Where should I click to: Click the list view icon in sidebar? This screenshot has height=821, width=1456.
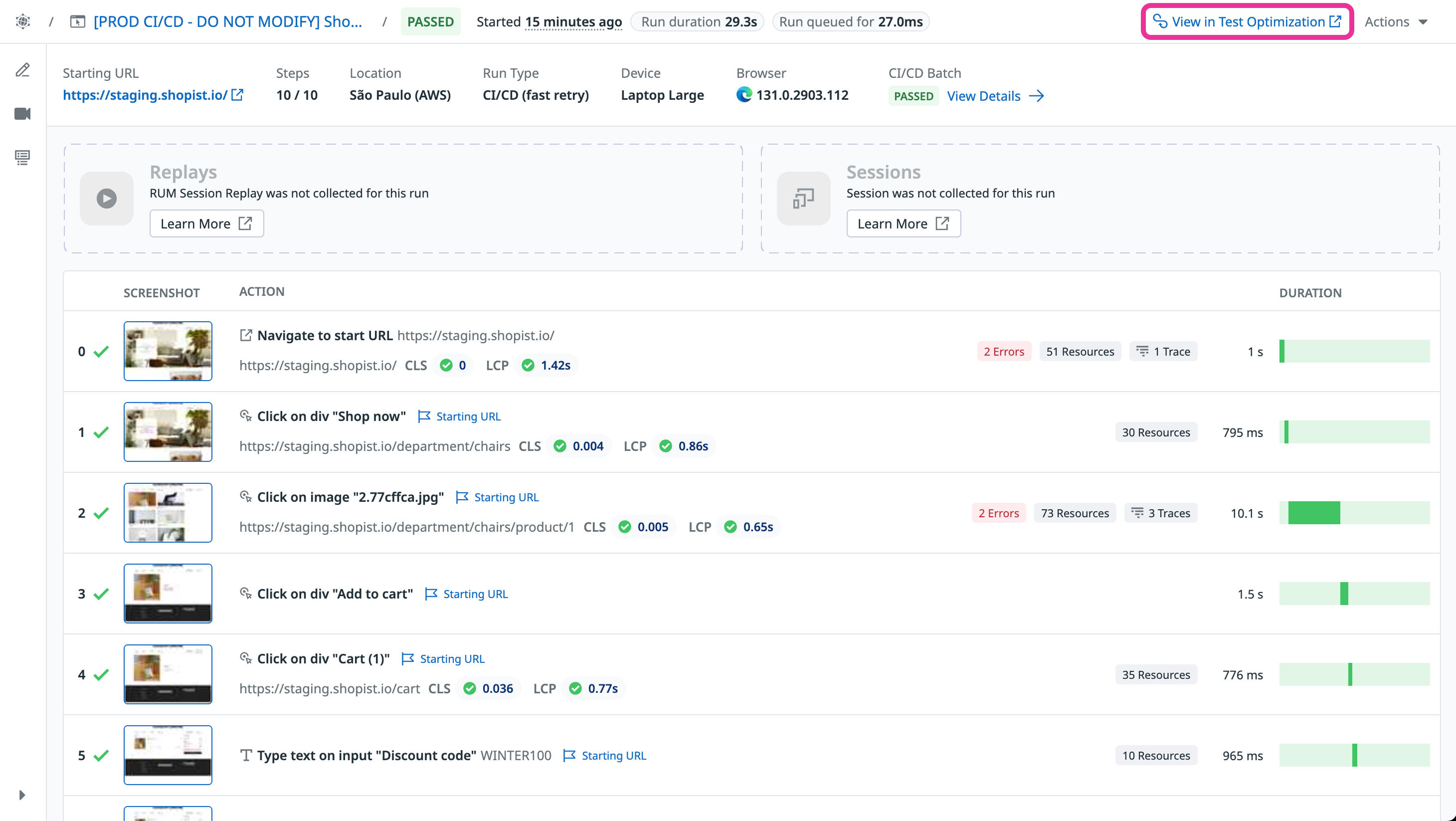(x=22, y=158)
